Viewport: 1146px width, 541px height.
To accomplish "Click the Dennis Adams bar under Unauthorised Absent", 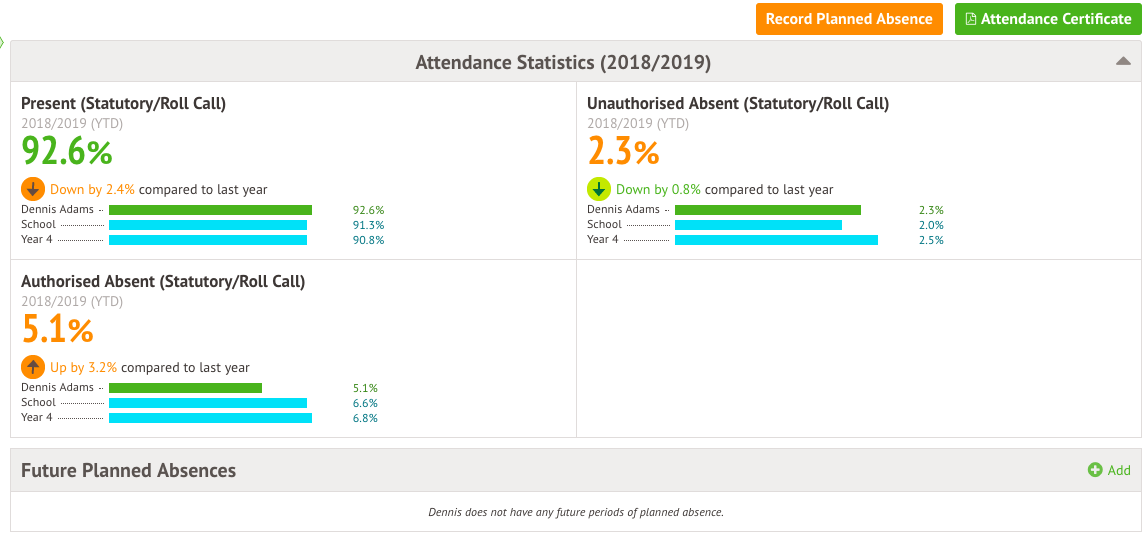I will (767, 210).
